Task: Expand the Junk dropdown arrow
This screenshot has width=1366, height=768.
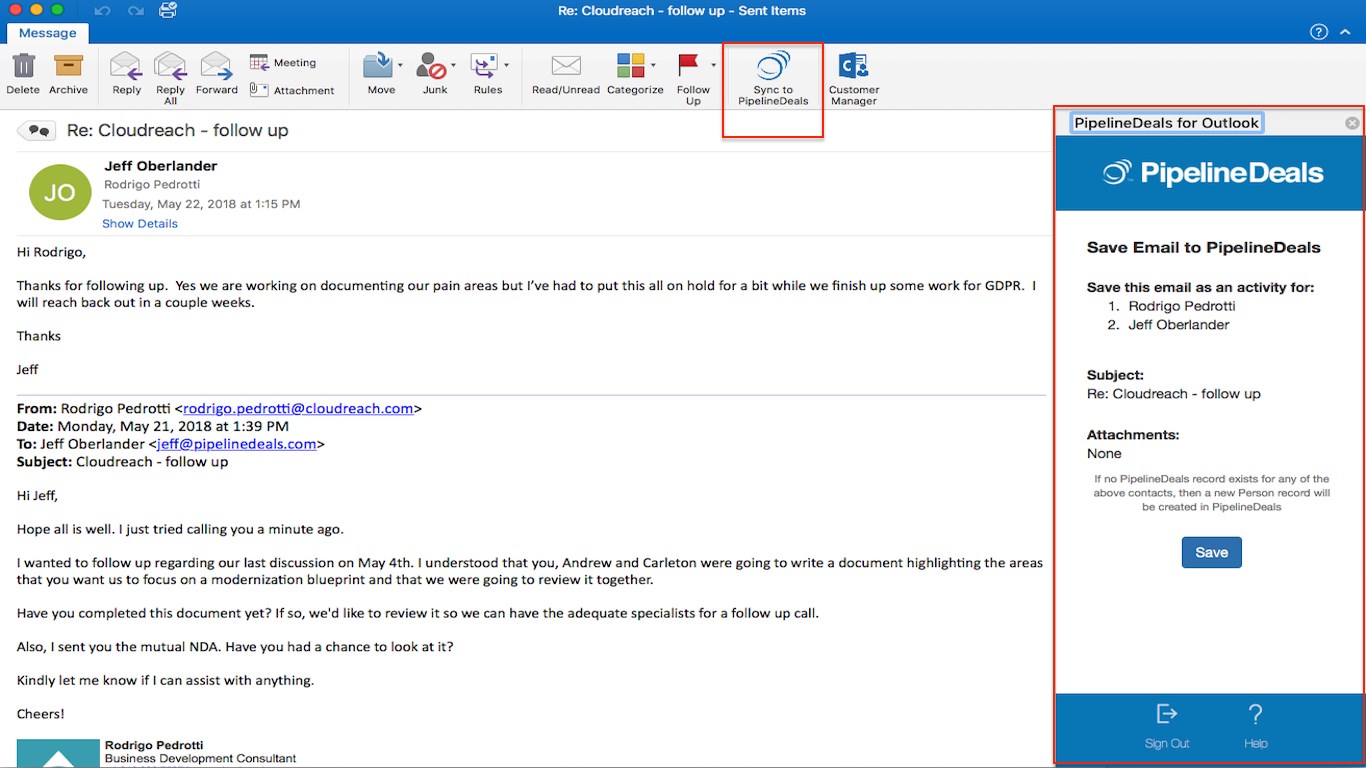Action: 453,65
